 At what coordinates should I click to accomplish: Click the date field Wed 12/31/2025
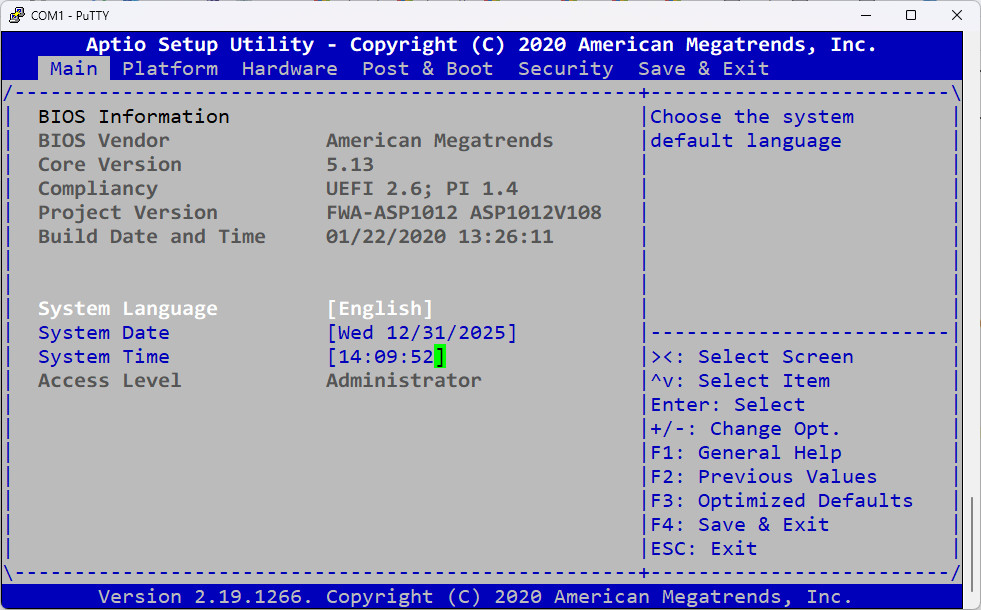pos(422,332)
